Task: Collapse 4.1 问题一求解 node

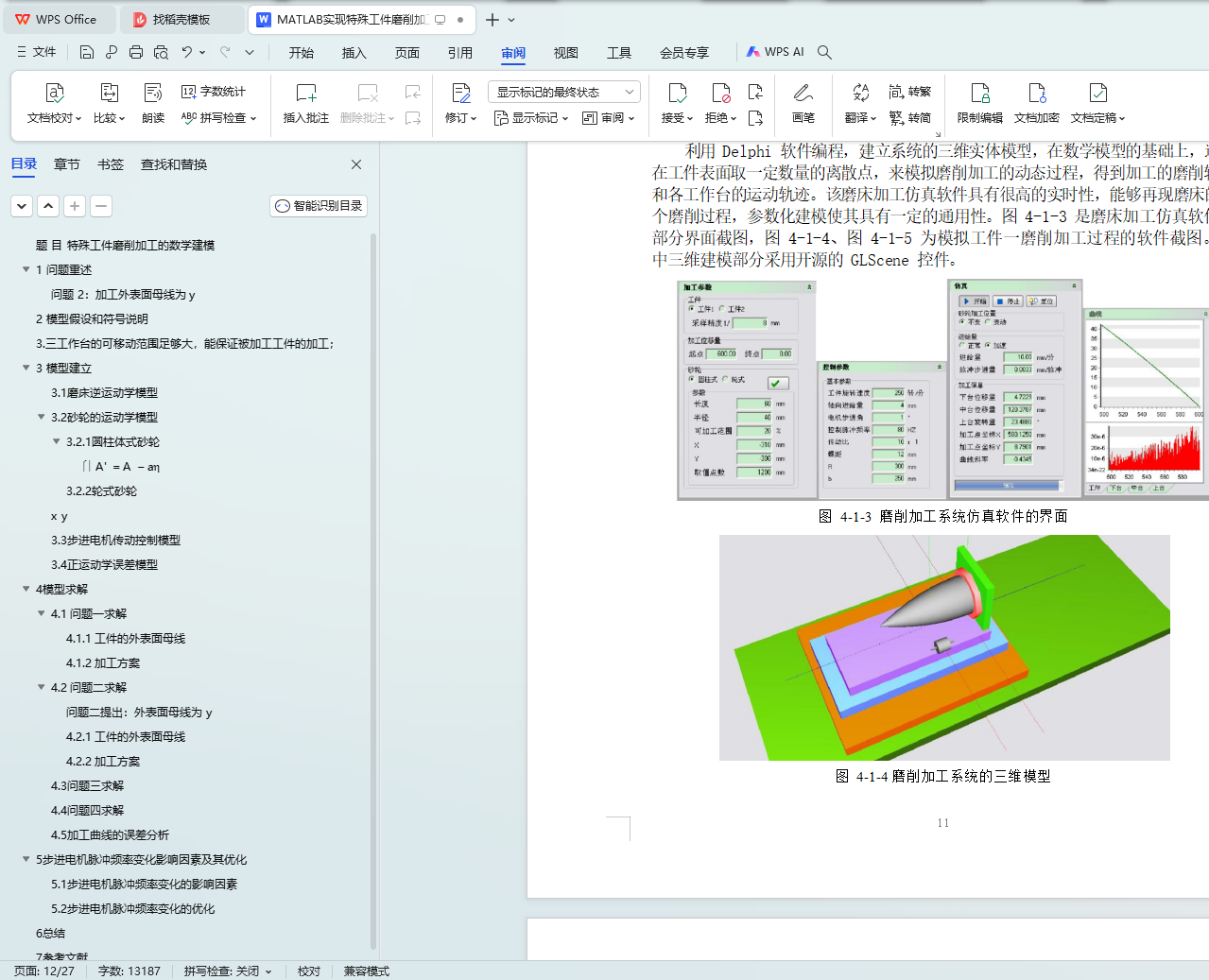Action: coord(42,613)
